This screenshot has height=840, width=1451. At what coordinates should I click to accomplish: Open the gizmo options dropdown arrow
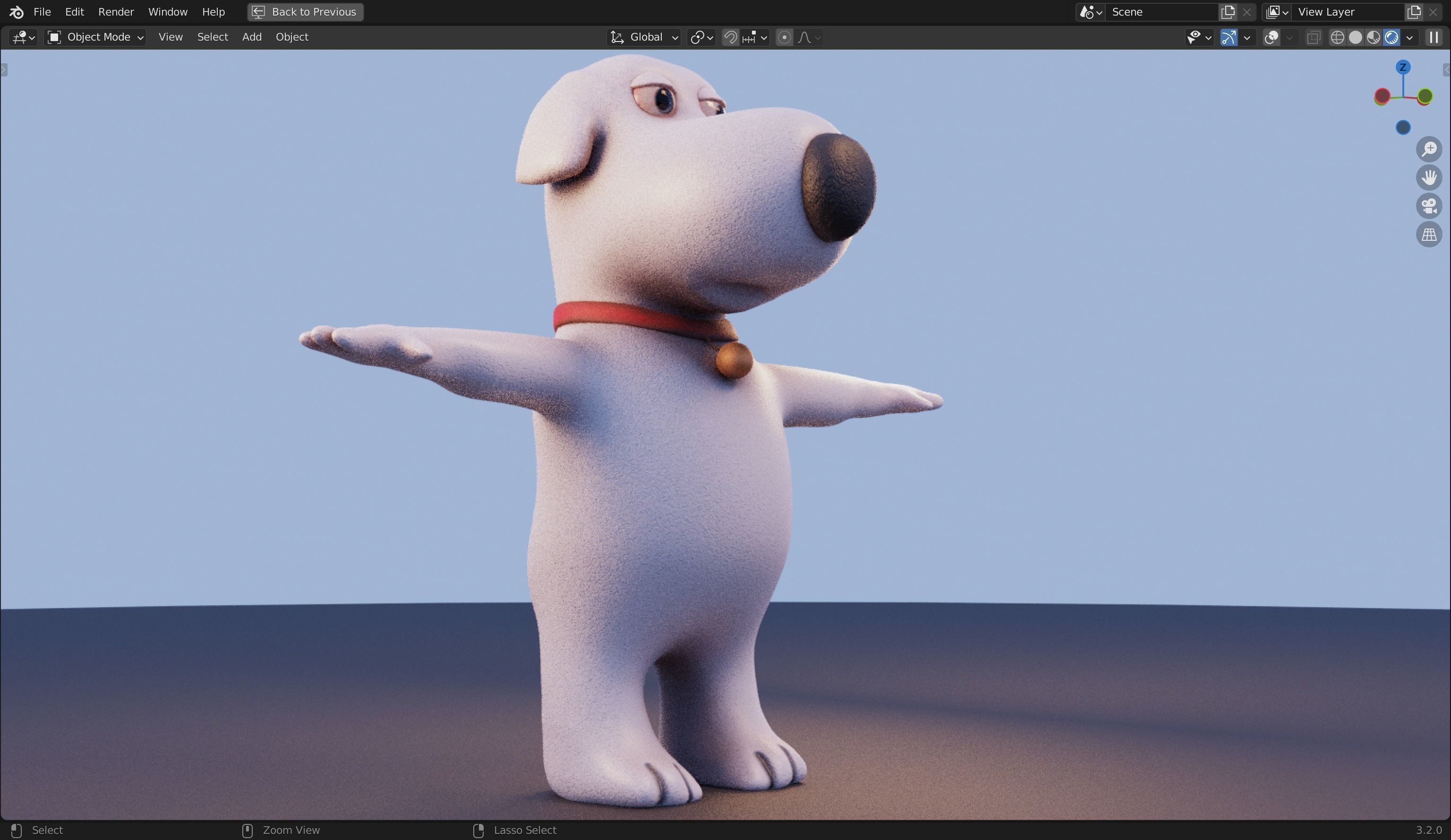point(1246,37)
